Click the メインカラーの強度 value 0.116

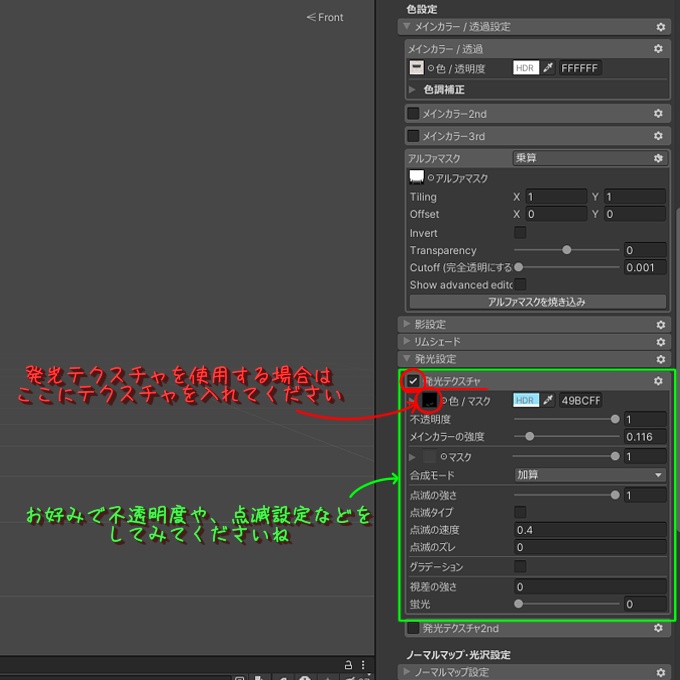pyautogui.click(x=645, y=437)
